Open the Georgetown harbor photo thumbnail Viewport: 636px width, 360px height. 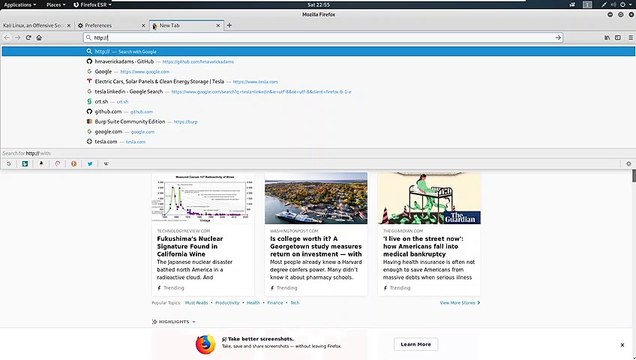pos(316,198)
